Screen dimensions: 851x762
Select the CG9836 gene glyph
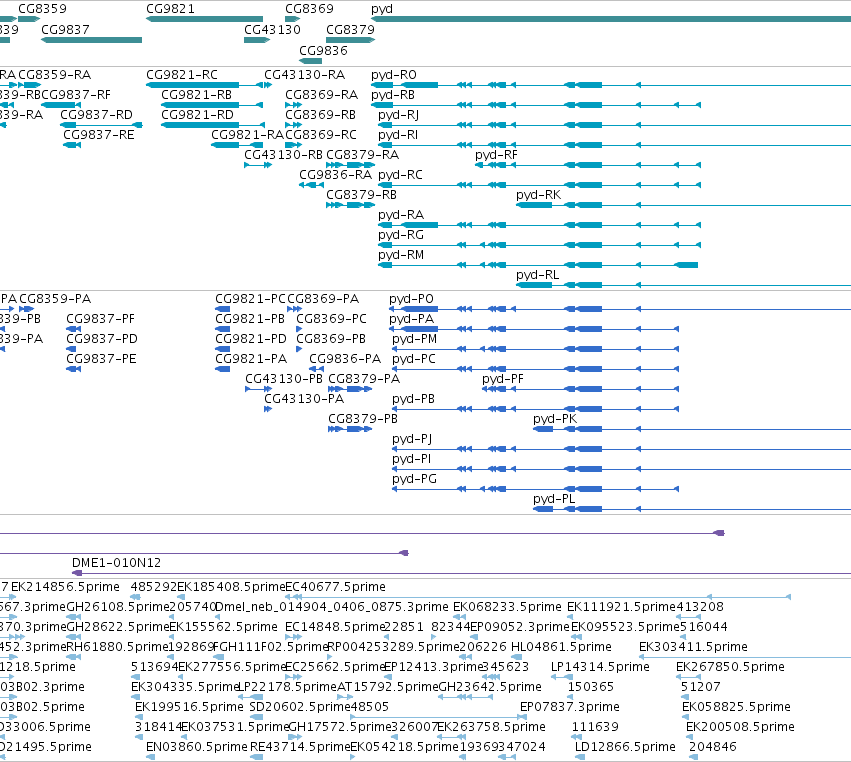[x=310, y=61]
